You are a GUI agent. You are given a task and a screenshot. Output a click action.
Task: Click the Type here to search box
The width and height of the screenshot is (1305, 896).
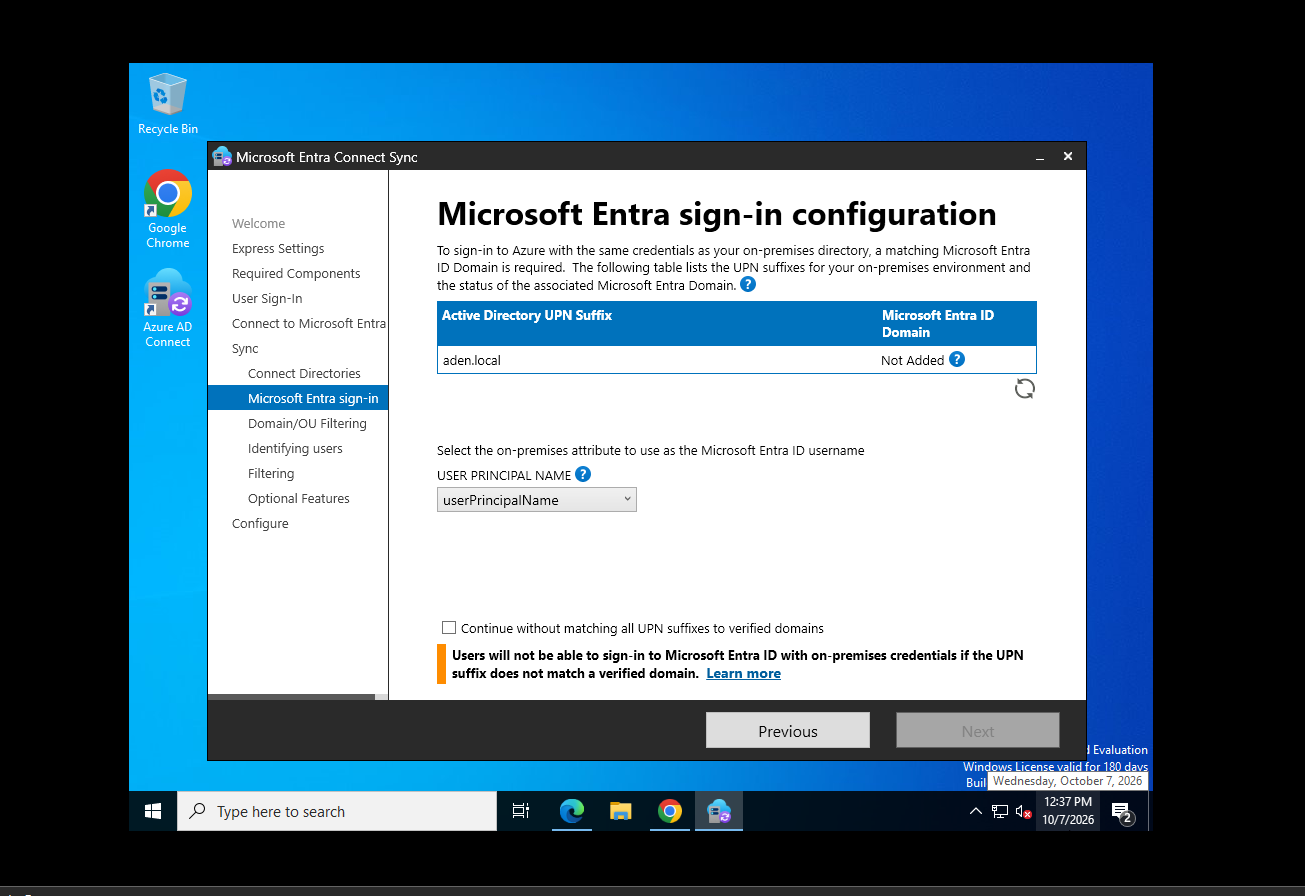[x=337, y=811]
